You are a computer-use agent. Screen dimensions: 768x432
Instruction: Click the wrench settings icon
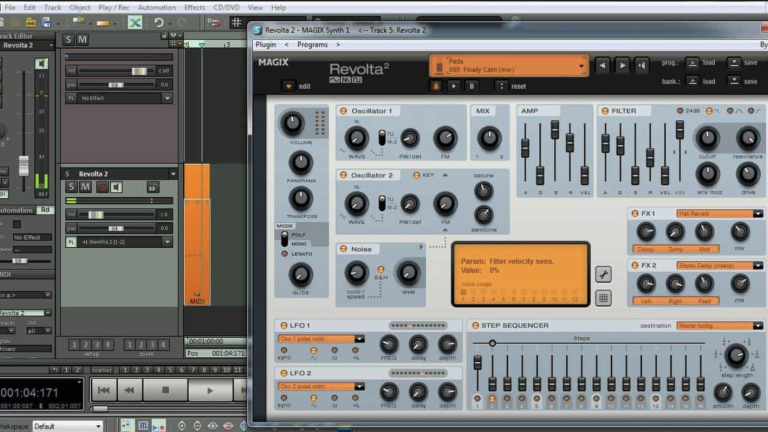[x=603, y=275]
